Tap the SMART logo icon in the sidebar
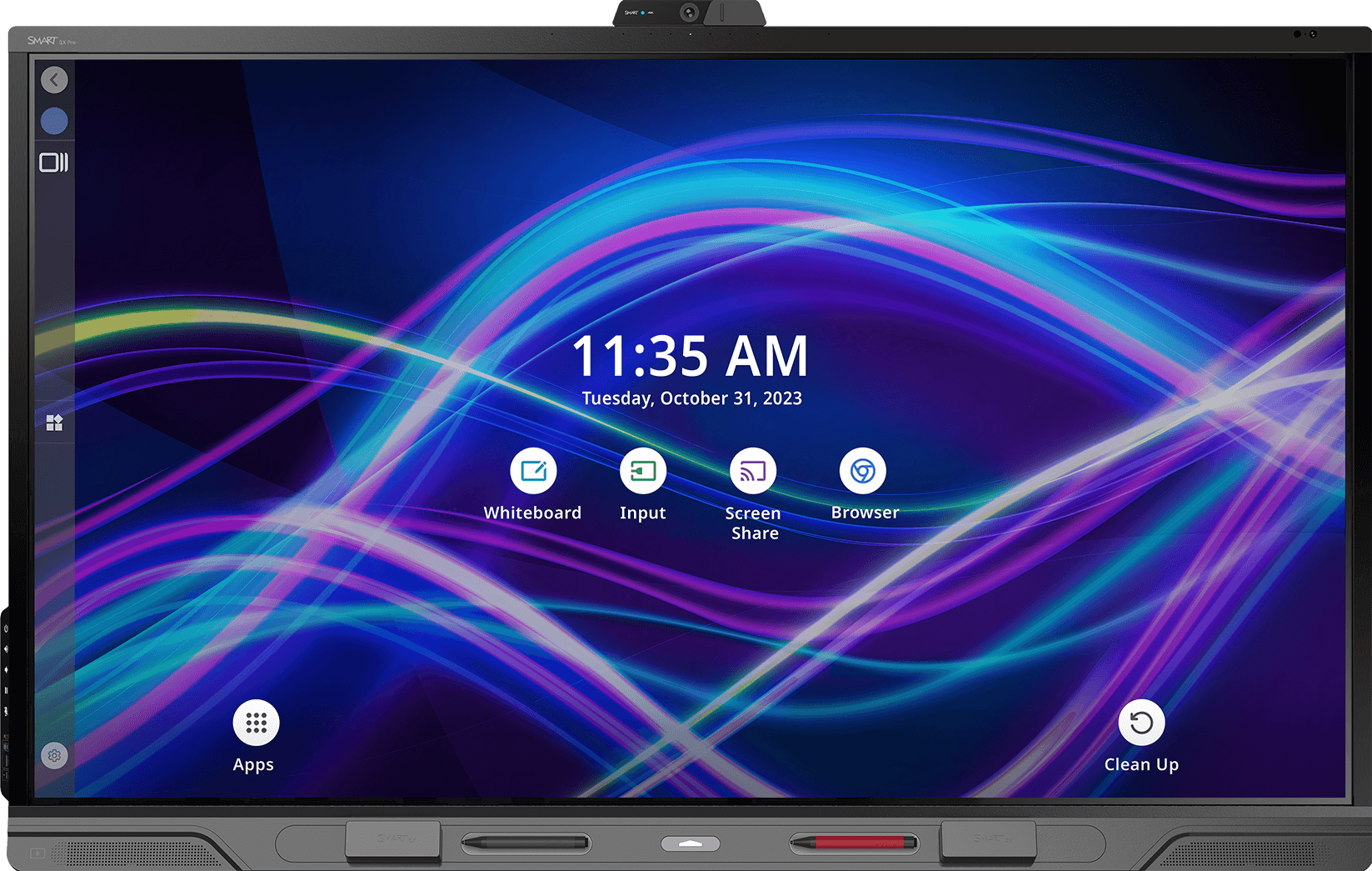The width and height of the screenshot is (1372, 871). [55, 423]
